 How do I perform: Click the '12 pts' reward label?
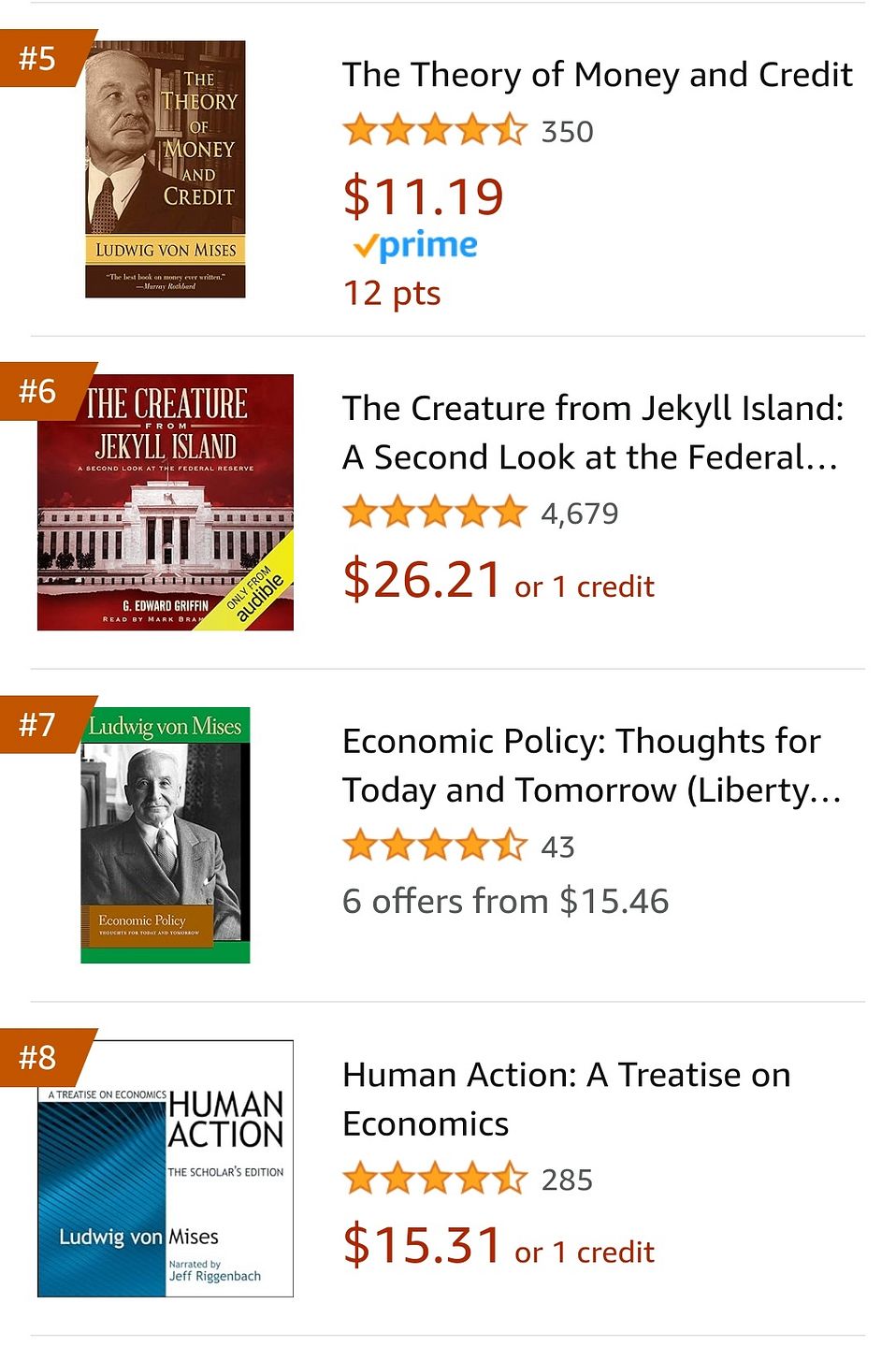[x=392, y=293]
